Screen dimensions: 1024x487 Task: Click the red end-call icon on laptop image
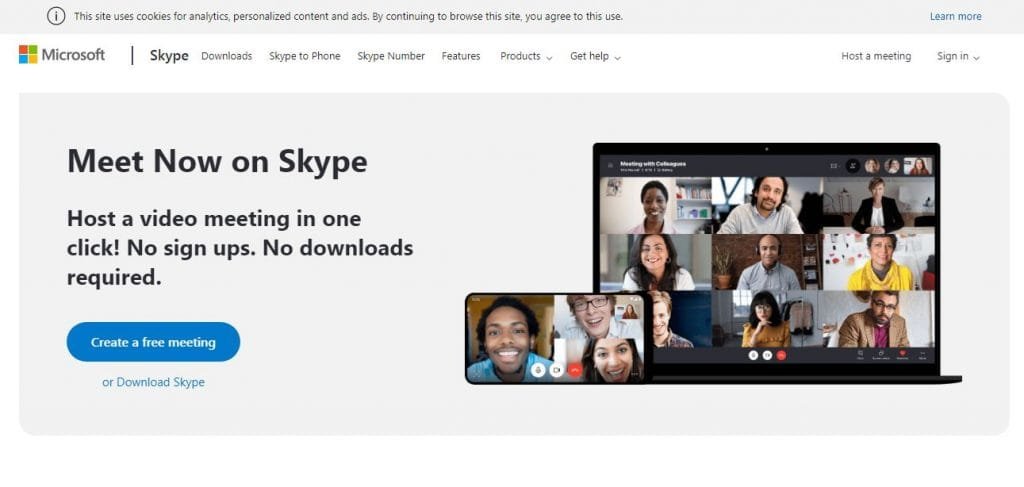[x=781, y=354]
